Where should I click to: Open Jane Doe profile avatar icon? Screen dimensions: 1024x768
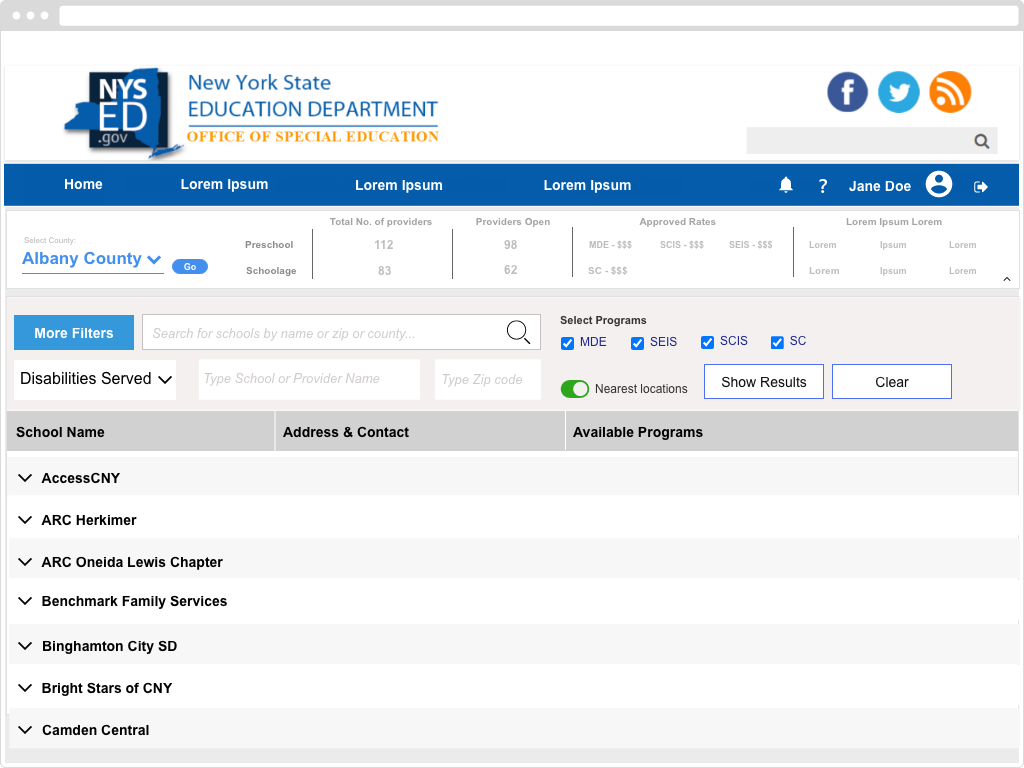(x=938, y=185)
